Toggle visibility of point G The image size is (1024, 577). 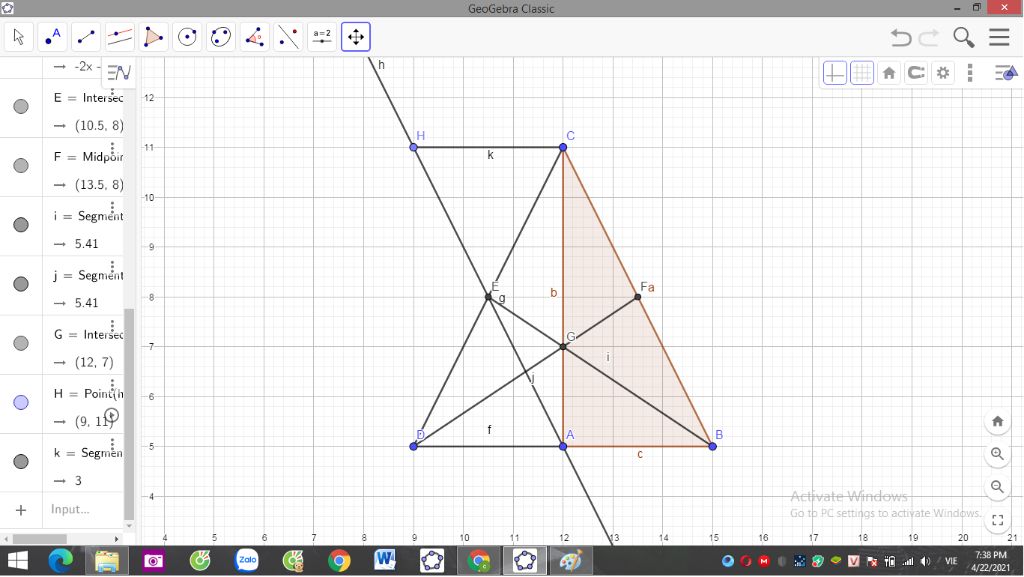(21, 343)
